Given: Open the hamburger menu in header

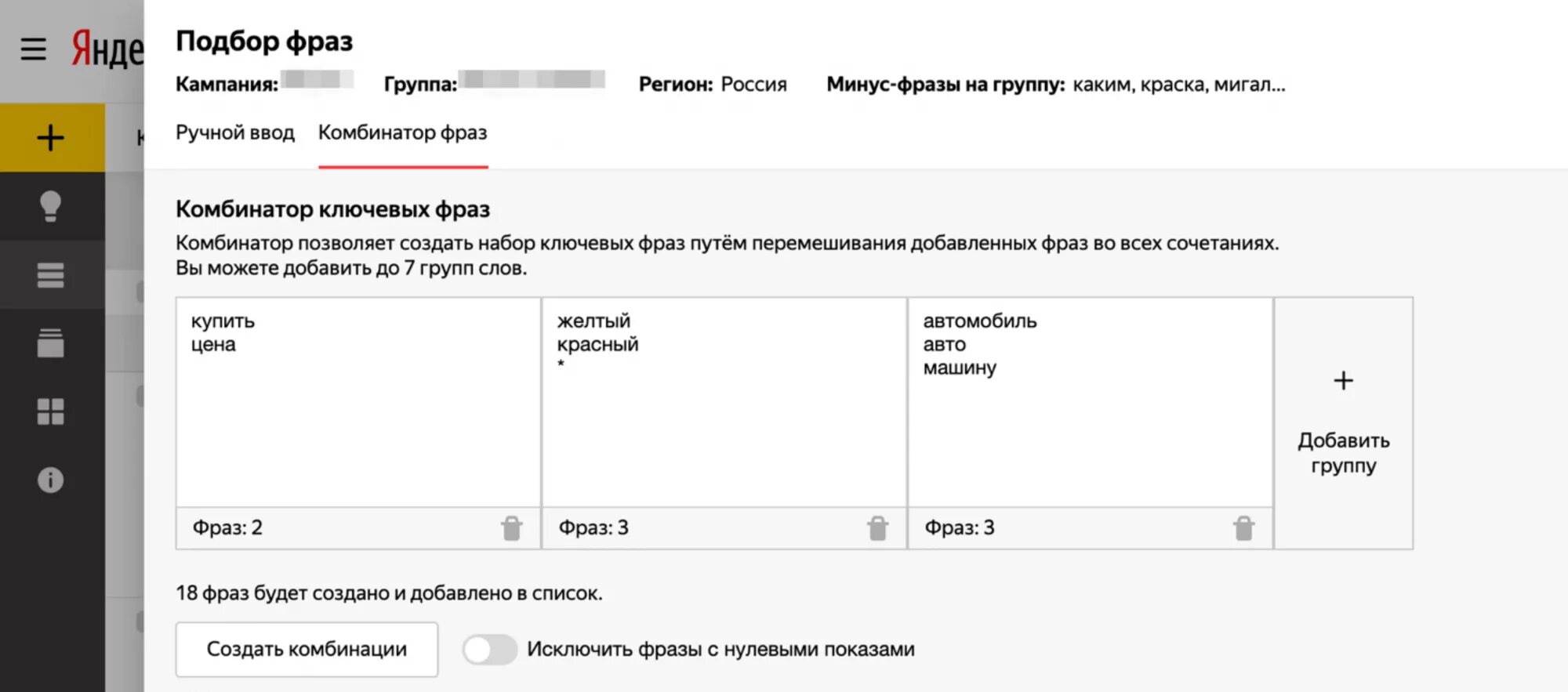Looking at the screenshot, I should click(33, 49).
